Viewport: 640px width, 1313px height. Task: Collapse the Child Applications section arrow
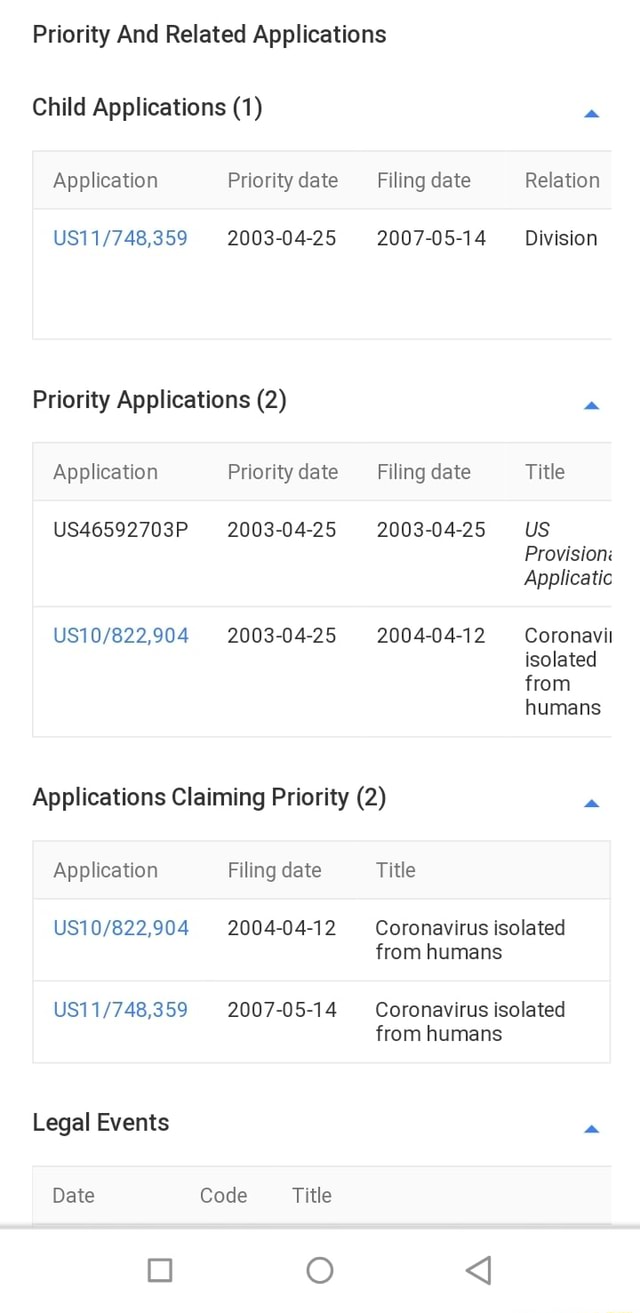[591, 113]
